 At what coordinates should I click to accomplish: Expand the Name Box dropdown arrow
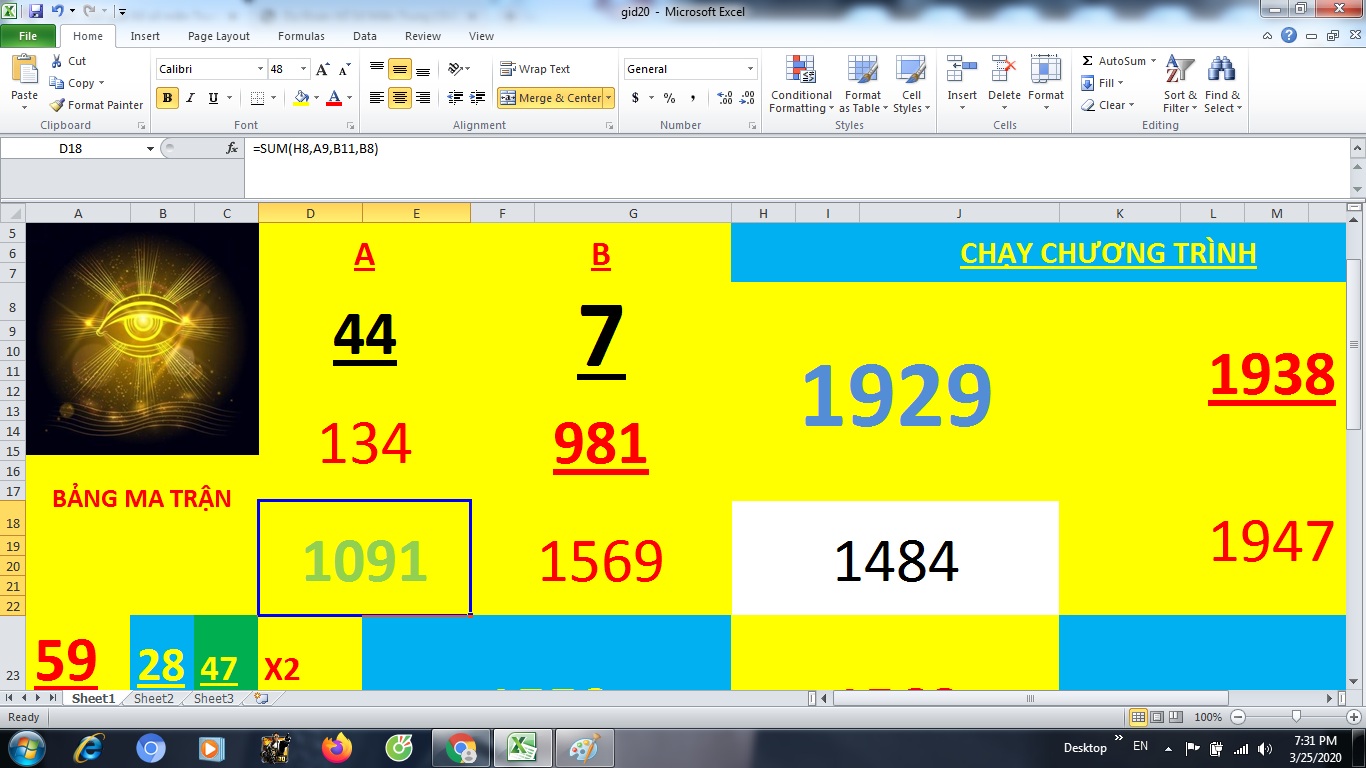[x=150, y=148]
